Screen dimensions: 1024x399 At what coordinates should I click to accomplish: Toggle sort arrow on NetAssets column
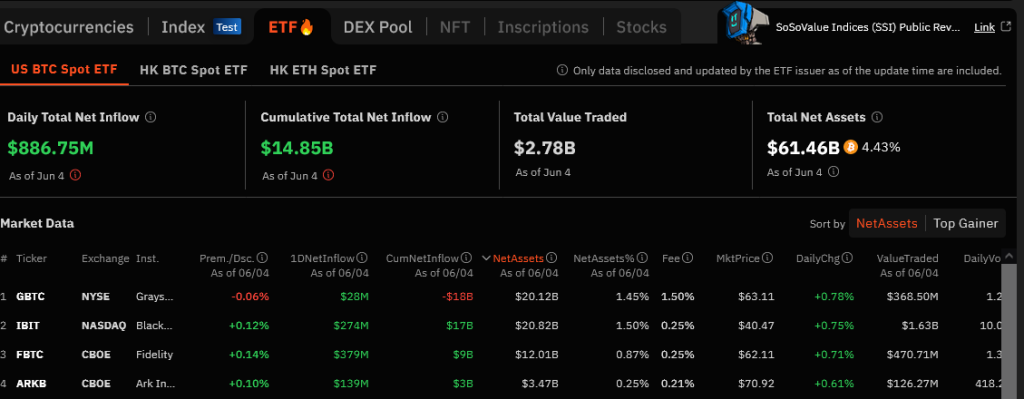tap(486, 258)
